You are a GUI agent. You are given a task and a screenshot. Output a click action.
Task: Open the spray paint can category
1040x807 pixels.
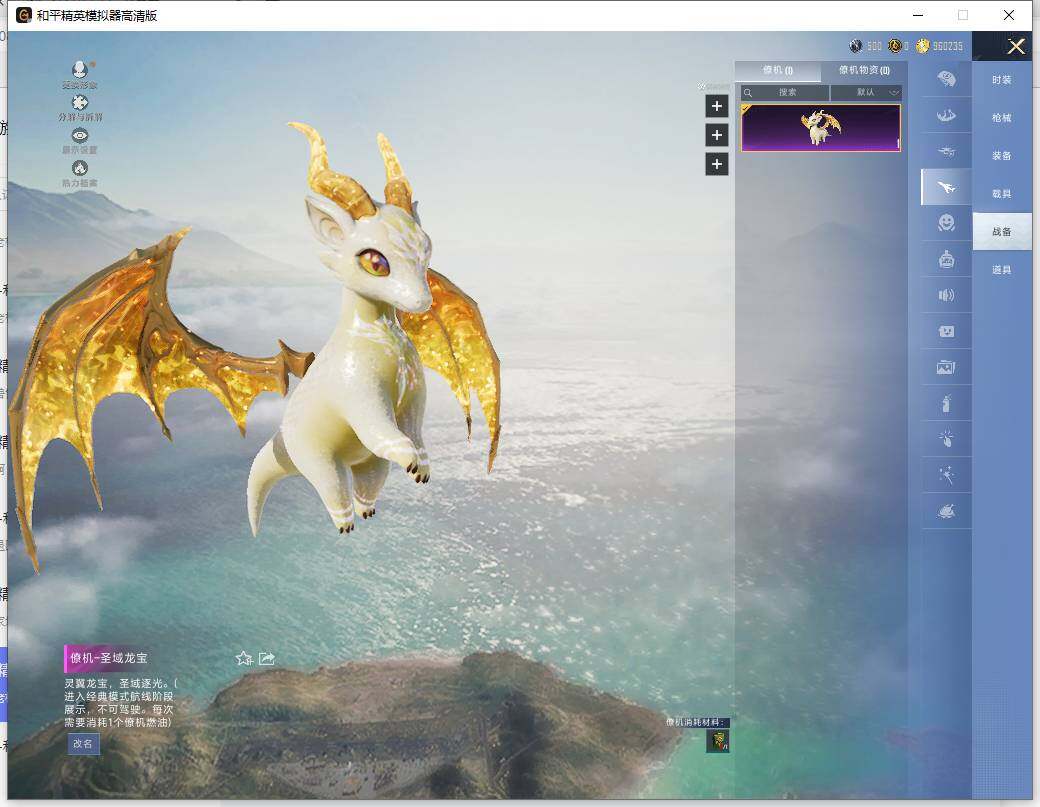946,404
